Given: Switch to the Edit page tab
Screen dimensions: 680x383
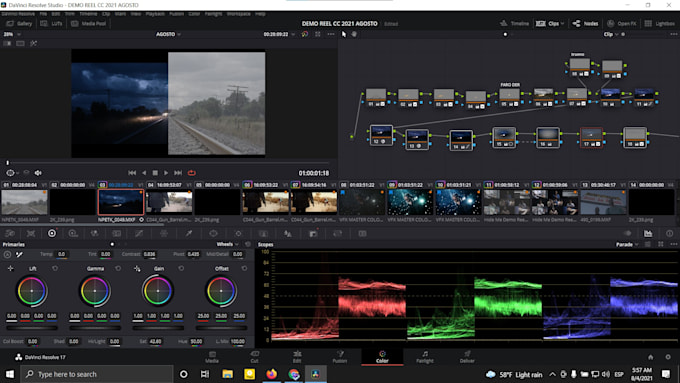Looking at the screenshot, I should click(x=297, y=357).
